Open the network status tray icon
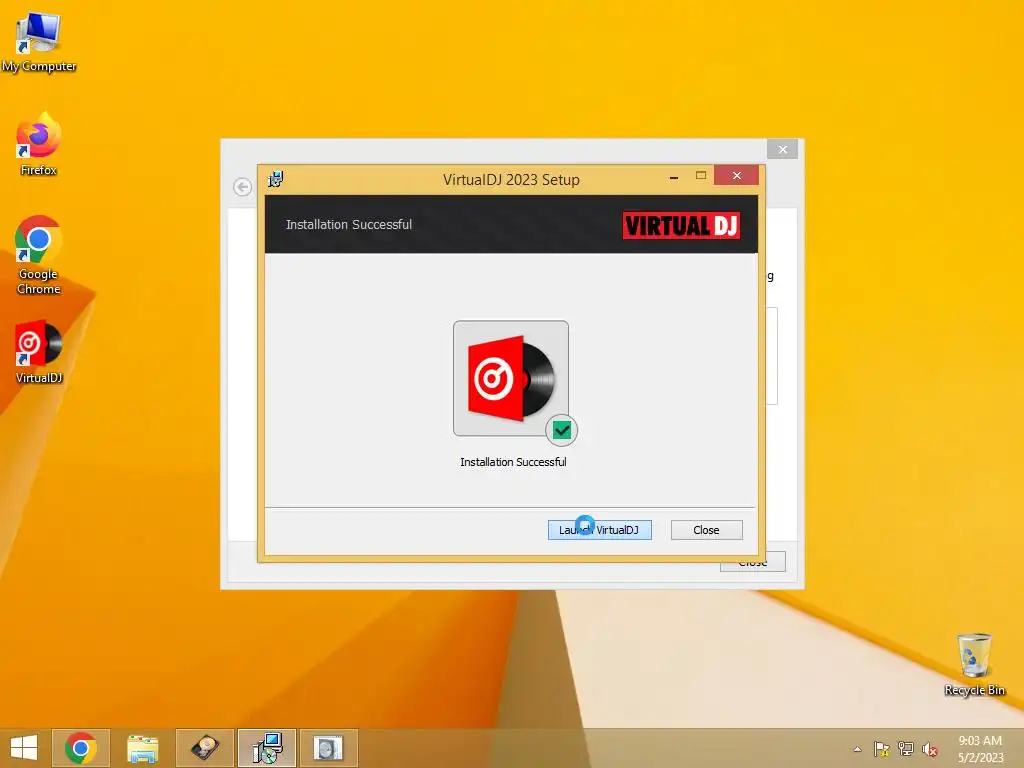1024x768 pixels. coord(905,748)
